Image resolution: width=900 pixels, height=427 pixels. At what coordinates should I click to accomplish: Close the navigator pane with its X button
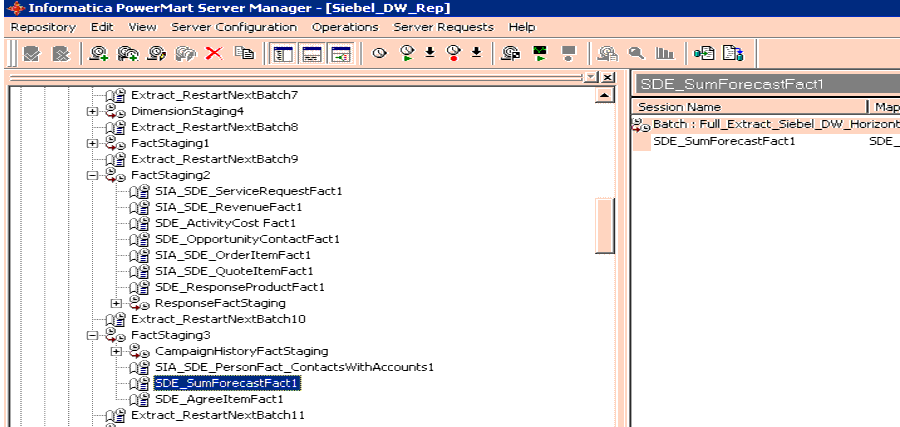tap(607, 77)
